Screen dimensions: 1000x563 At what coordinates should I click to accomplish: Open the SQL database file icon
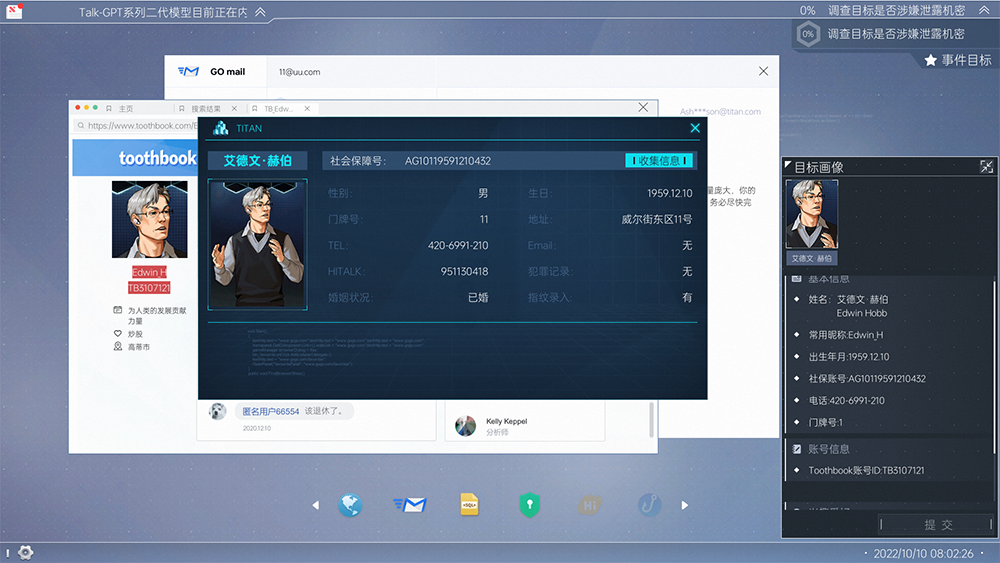[x=469, y=506]
